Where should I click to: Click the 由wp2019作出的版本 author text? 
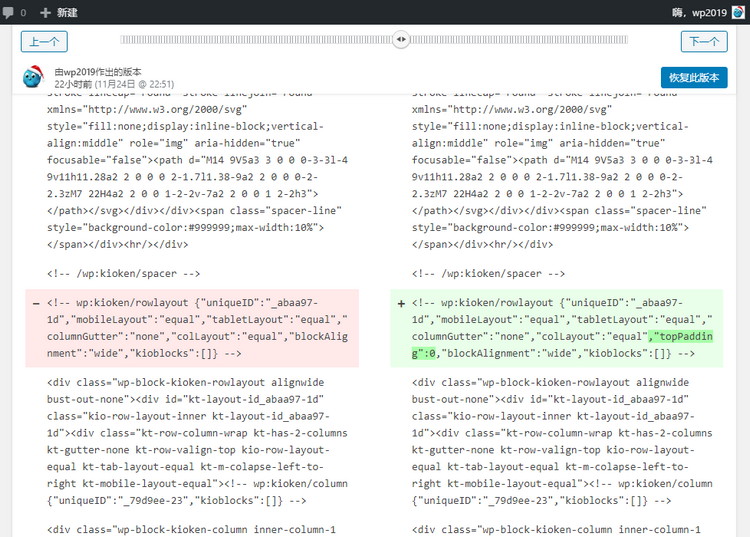[98, 72]
